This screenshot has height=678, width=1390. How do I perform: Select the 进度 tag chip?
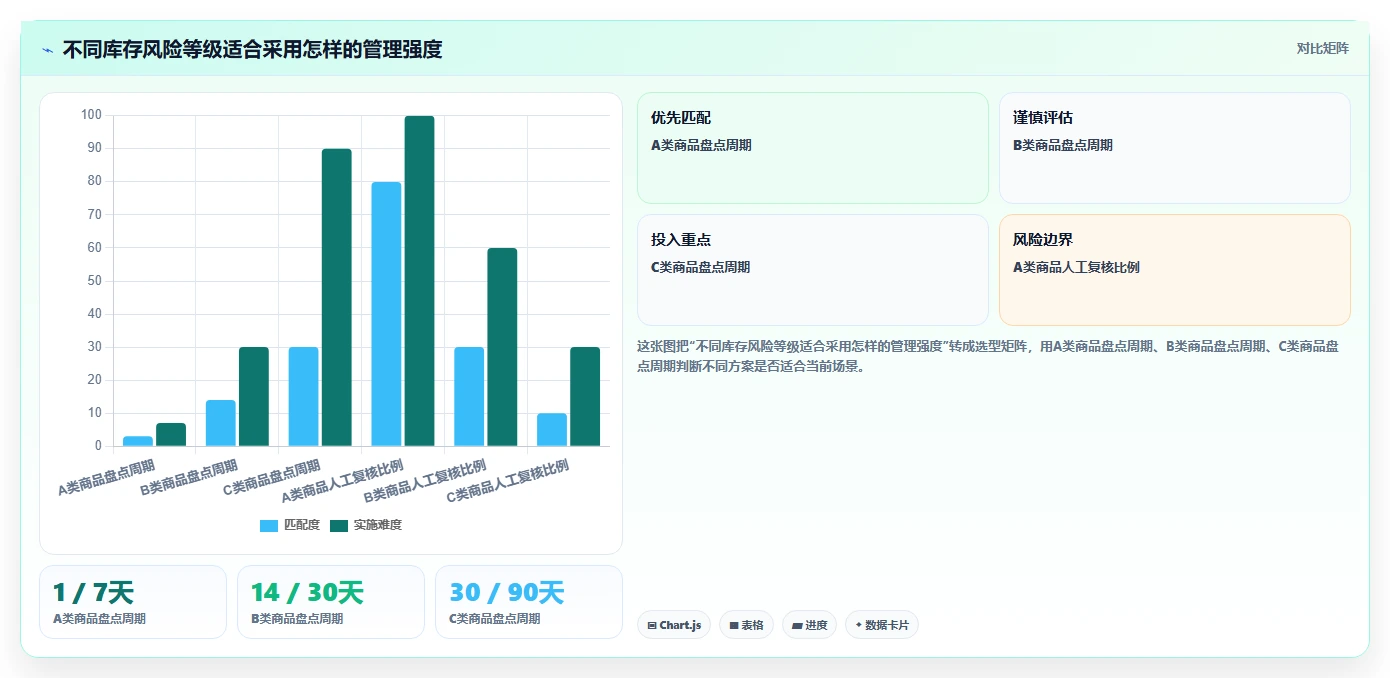(809, 625)
